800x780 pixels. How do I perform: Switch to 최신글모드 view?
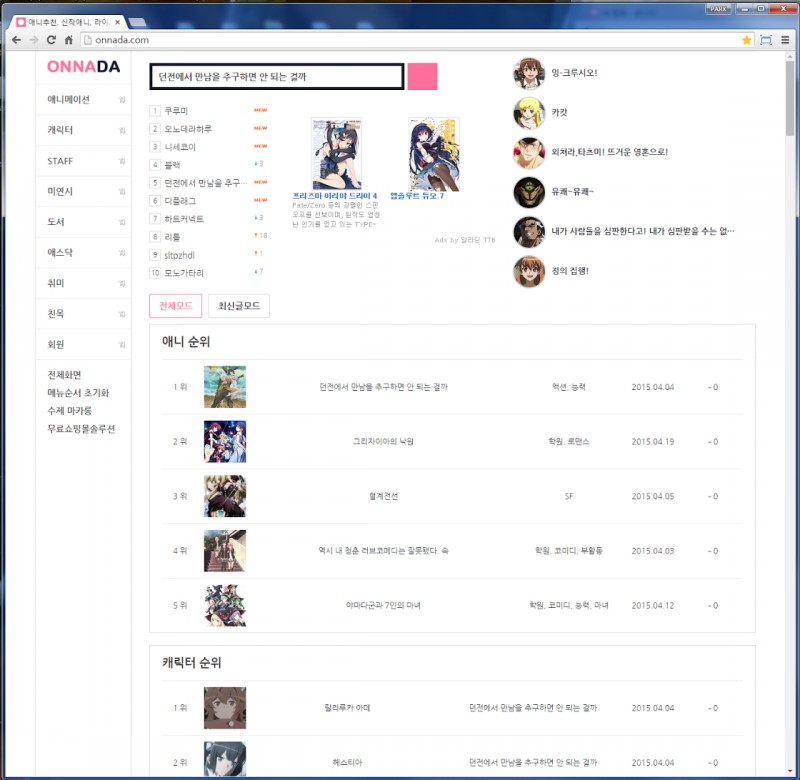click(x=239, y=306)
